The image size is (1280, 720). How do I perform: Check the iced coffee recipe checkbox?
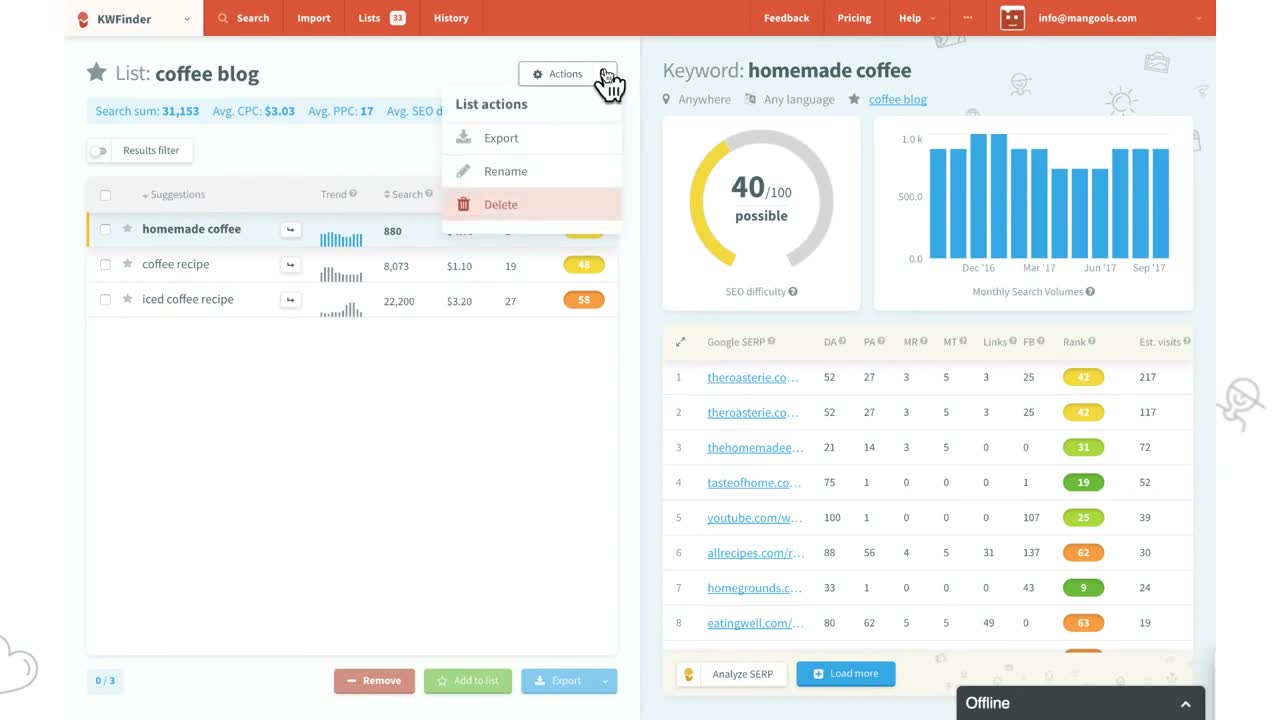(105, 300)
